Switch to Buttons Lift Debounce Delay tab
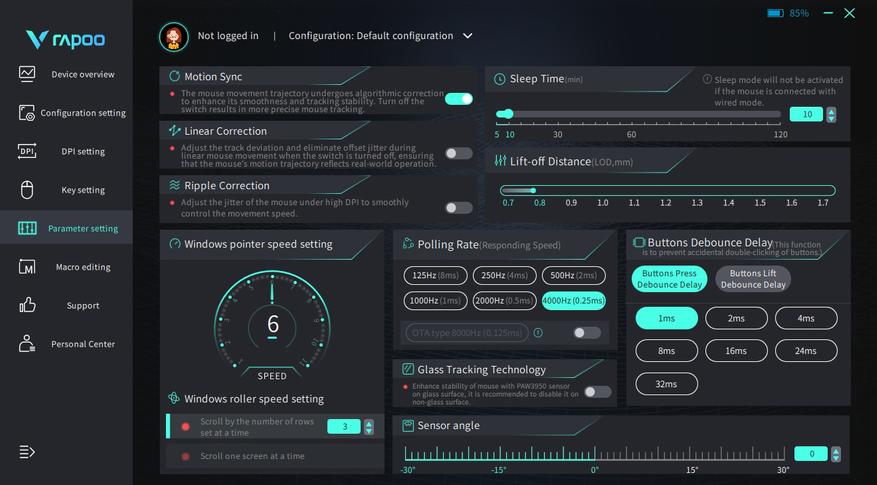Screen dimensions: 877x485 click(x=753, y=279)
